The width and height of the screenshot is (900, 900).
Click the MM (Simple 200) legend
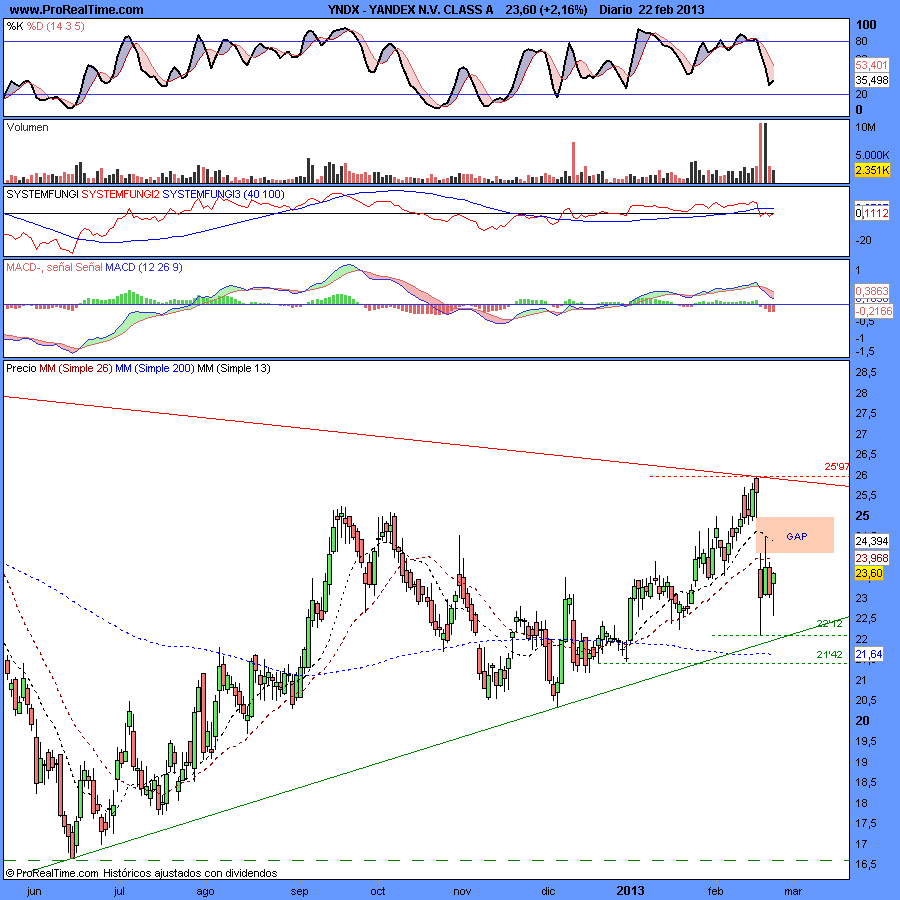pyautogui.click(x=155, y=368)
